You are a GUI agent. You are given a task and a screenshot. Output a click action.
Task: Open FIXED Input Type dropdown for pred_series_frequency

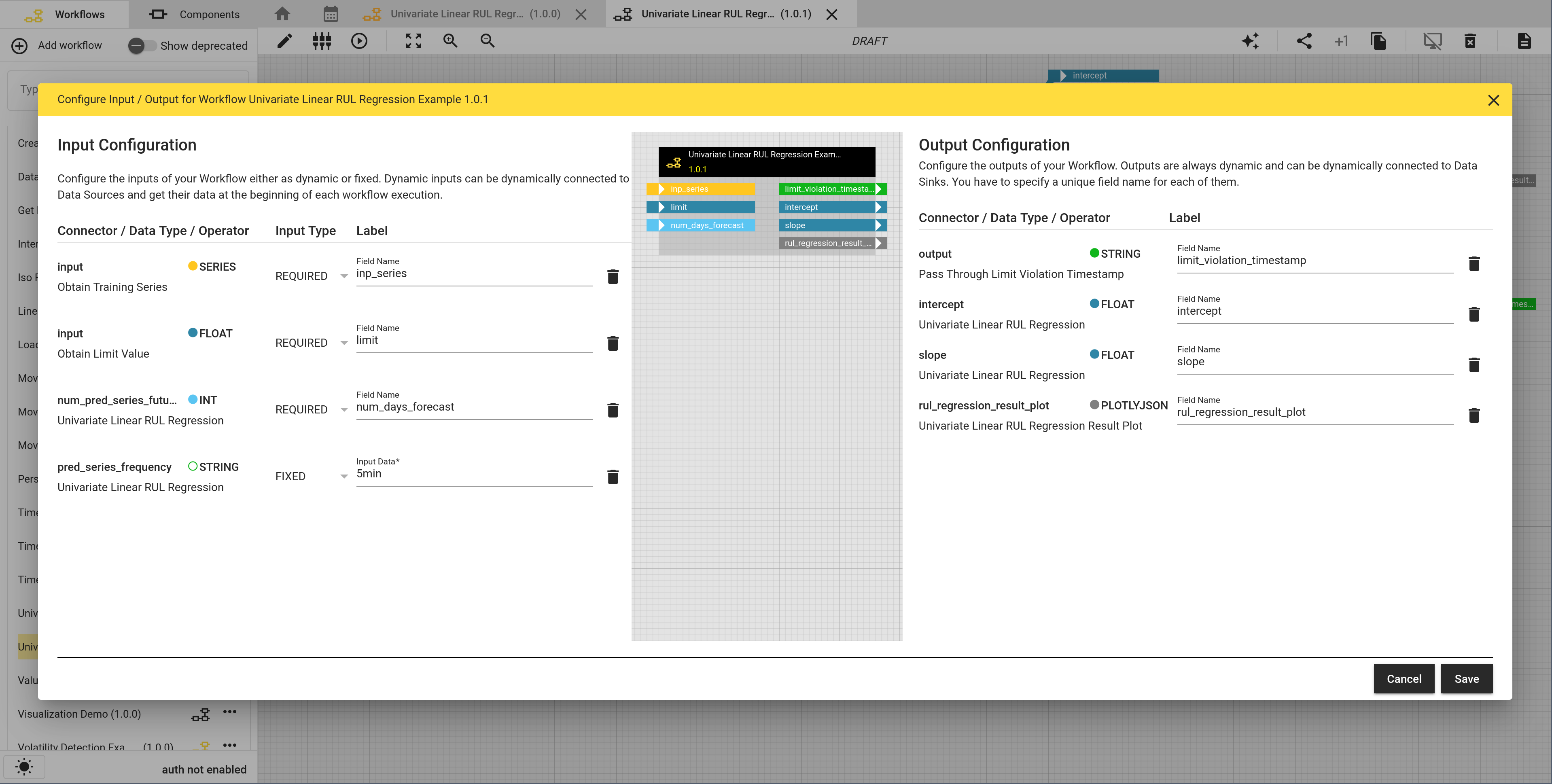coord(312,476)
